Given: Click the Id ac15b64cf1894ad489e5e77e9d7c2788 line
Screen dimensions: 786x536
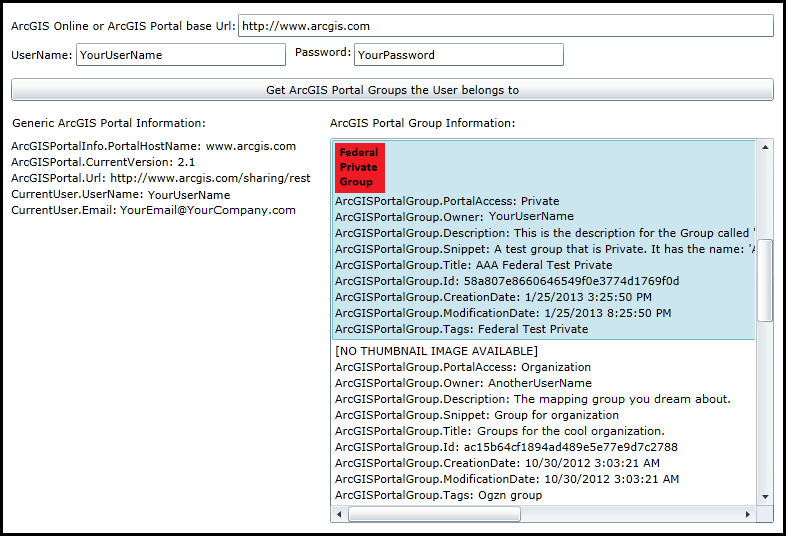Looking at the screenshot, I should (506, 447).
